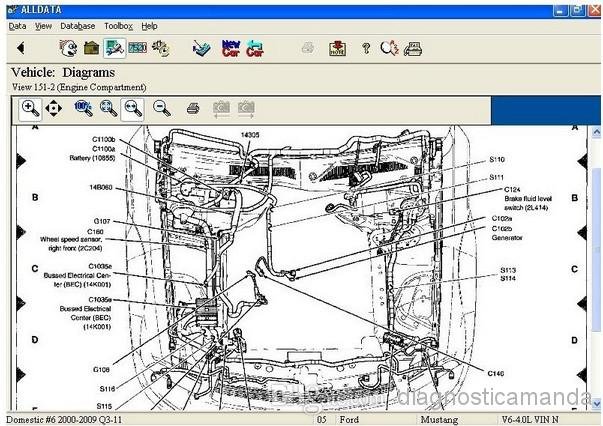Click the highlighted diagrams toolbar icon
603x426 pixels.
pyautogui.click(x=115, y=48)
